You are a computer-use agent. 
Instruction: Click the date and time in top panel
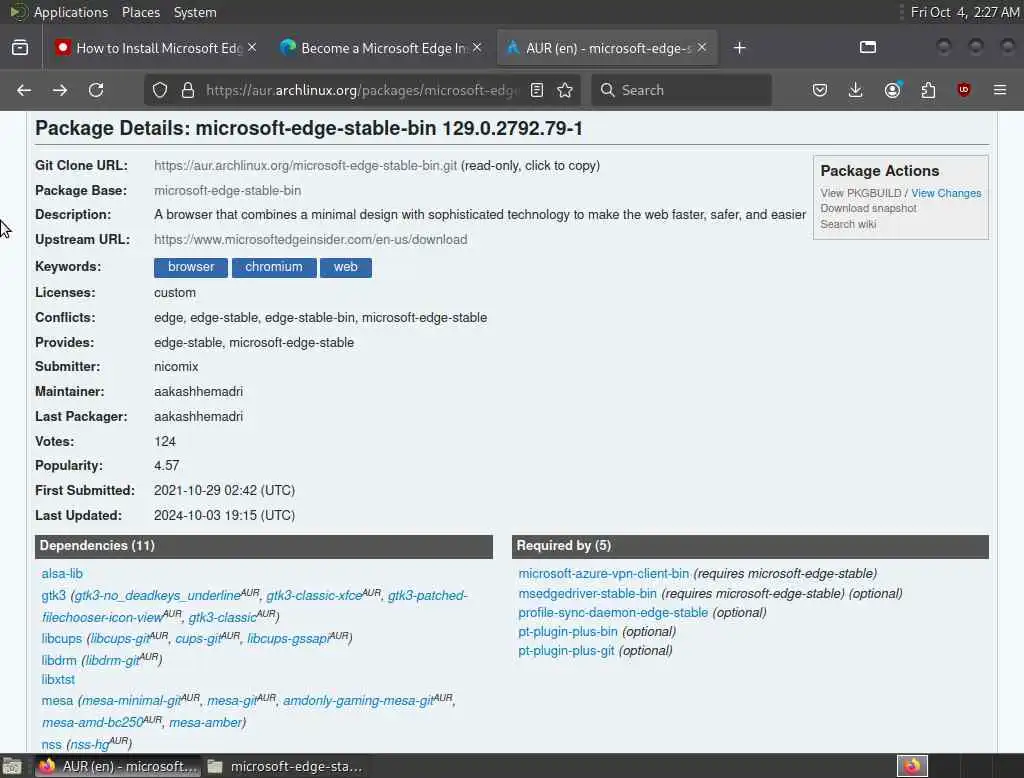(x=965, y=12)
